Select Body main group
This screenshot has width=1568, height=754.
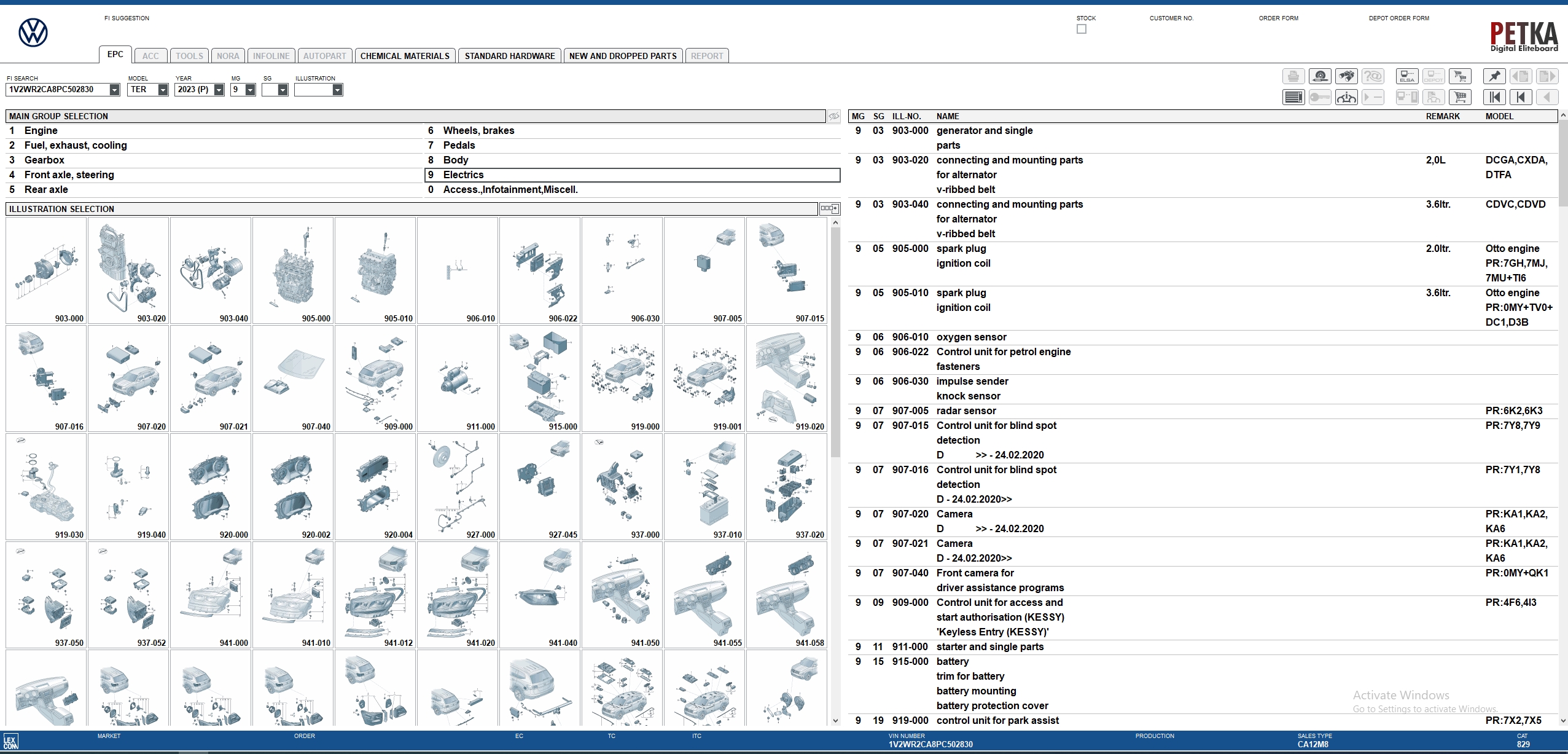(x=456, y=160)
